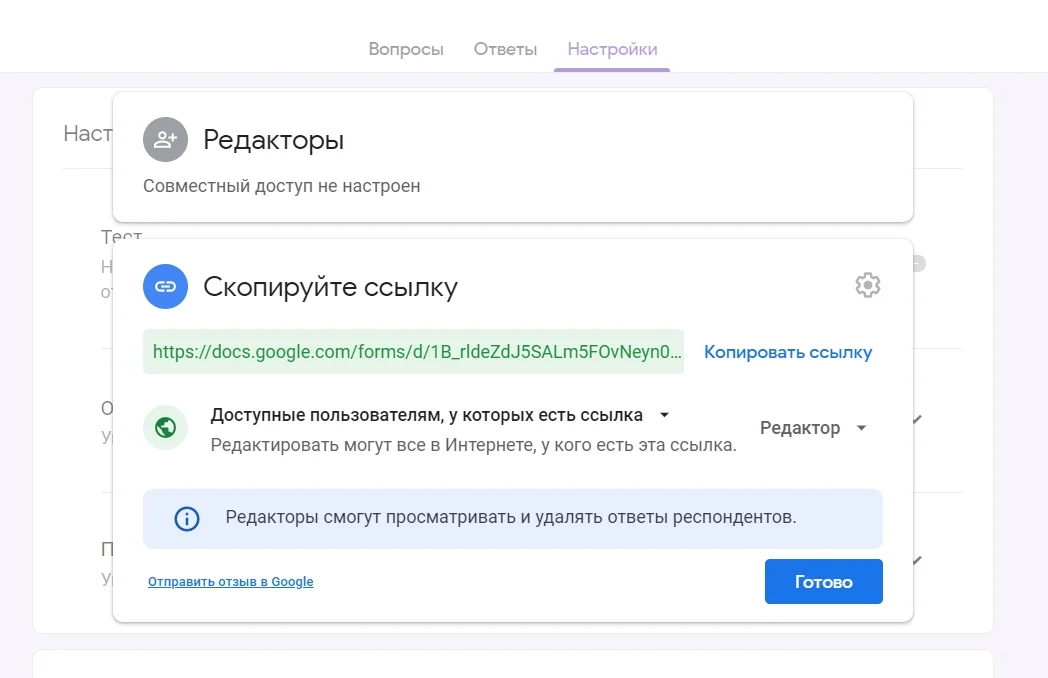This screenshot has width=1048, height=678.
Task: Switch to the Вопросы tab
Action: tap(406, 49)
